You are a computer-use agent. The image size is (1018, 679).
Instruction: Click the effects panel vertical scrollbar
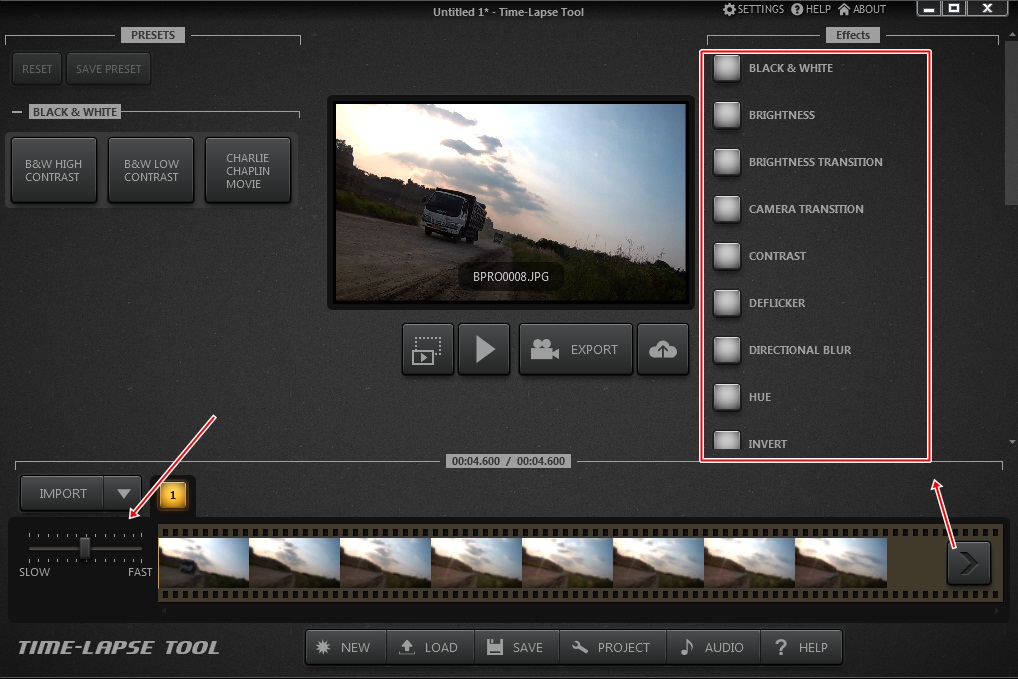click(1012, 123)
